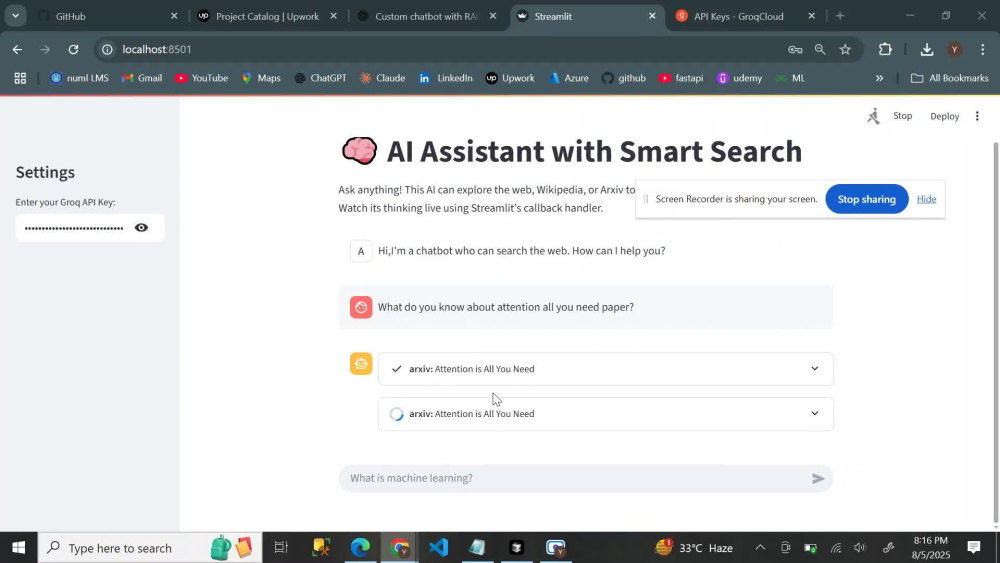Viewport: 1000px width, 563px height.
Task: Switch to the Project Catalog Upwork tab
Action: click(x=268, y=16)
